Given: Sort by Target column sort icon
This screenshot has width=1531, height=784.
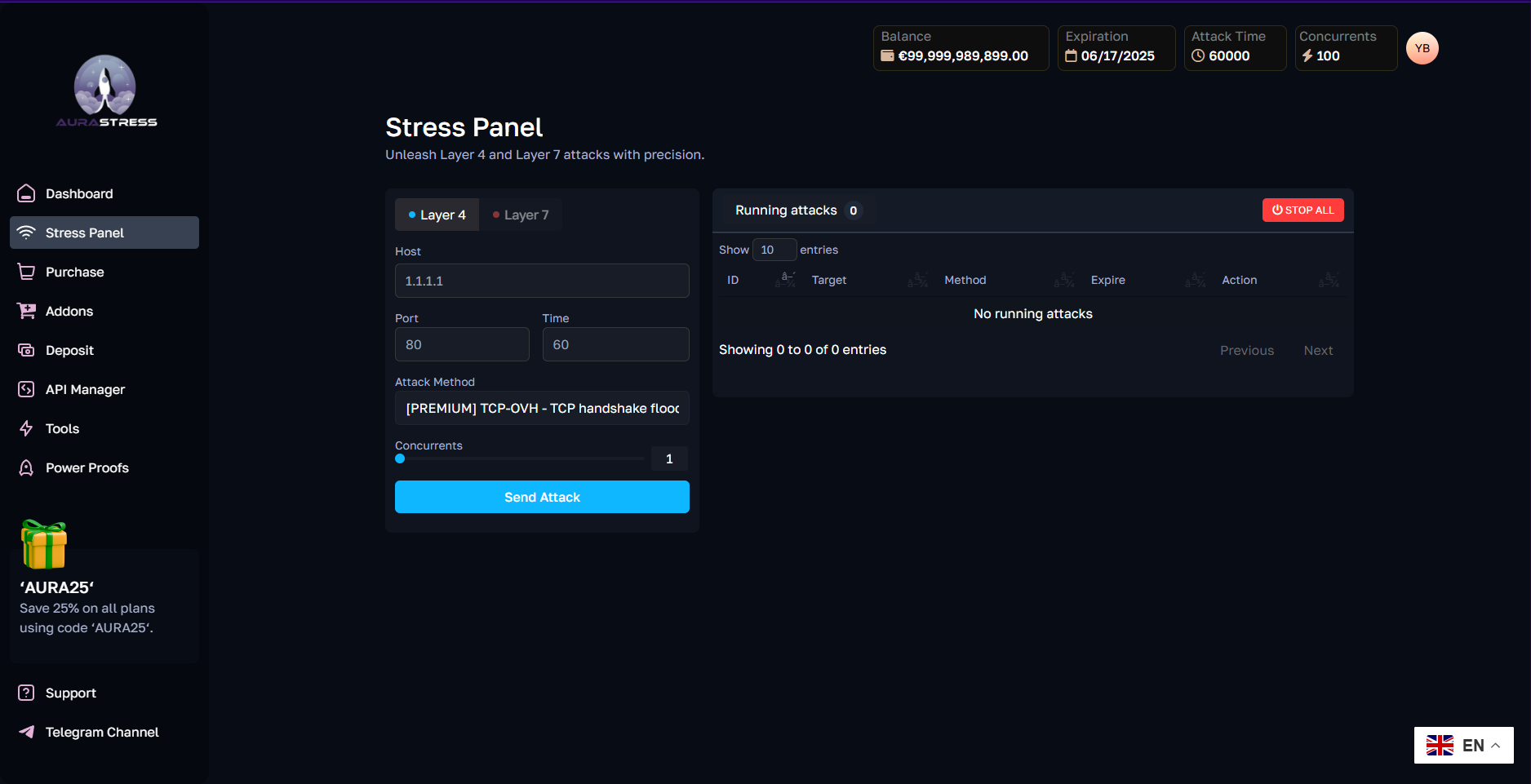Looking at the screenshot, I should click(x=918, y=280).
